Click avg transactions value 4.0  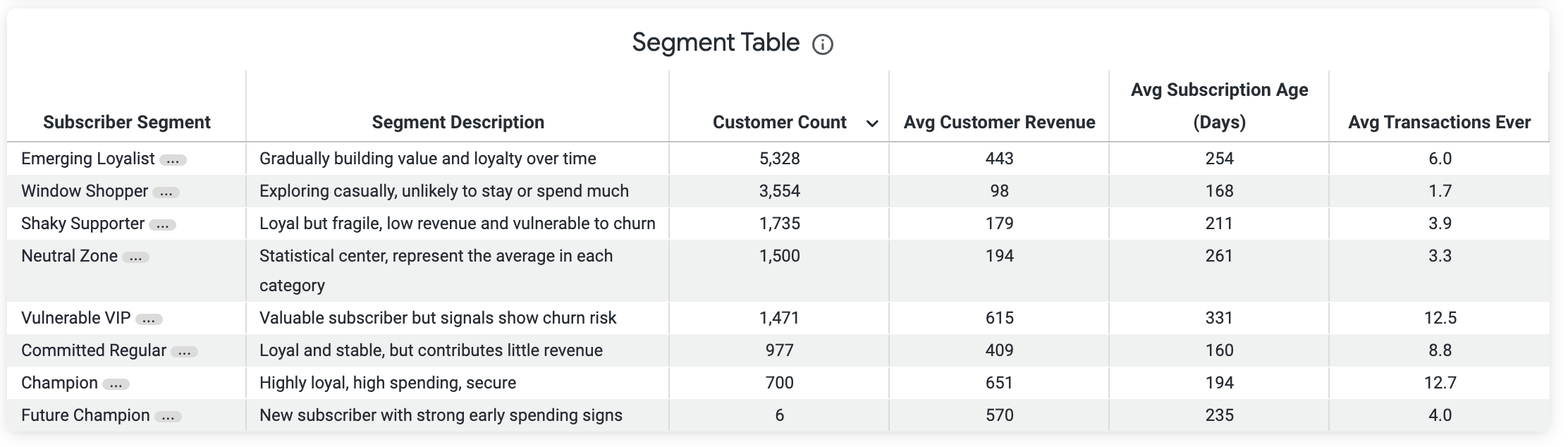pos(1440,415)
